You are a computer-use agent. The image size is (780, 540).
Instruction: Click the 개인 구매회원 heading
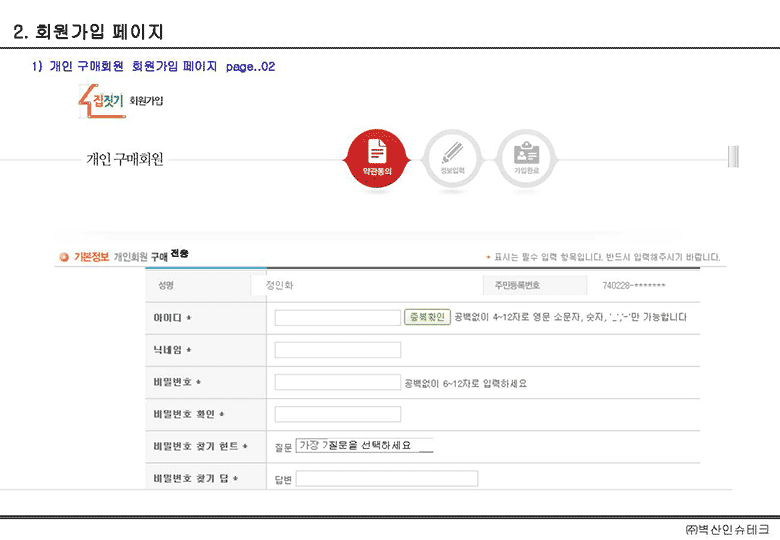(x=125, y=158)
